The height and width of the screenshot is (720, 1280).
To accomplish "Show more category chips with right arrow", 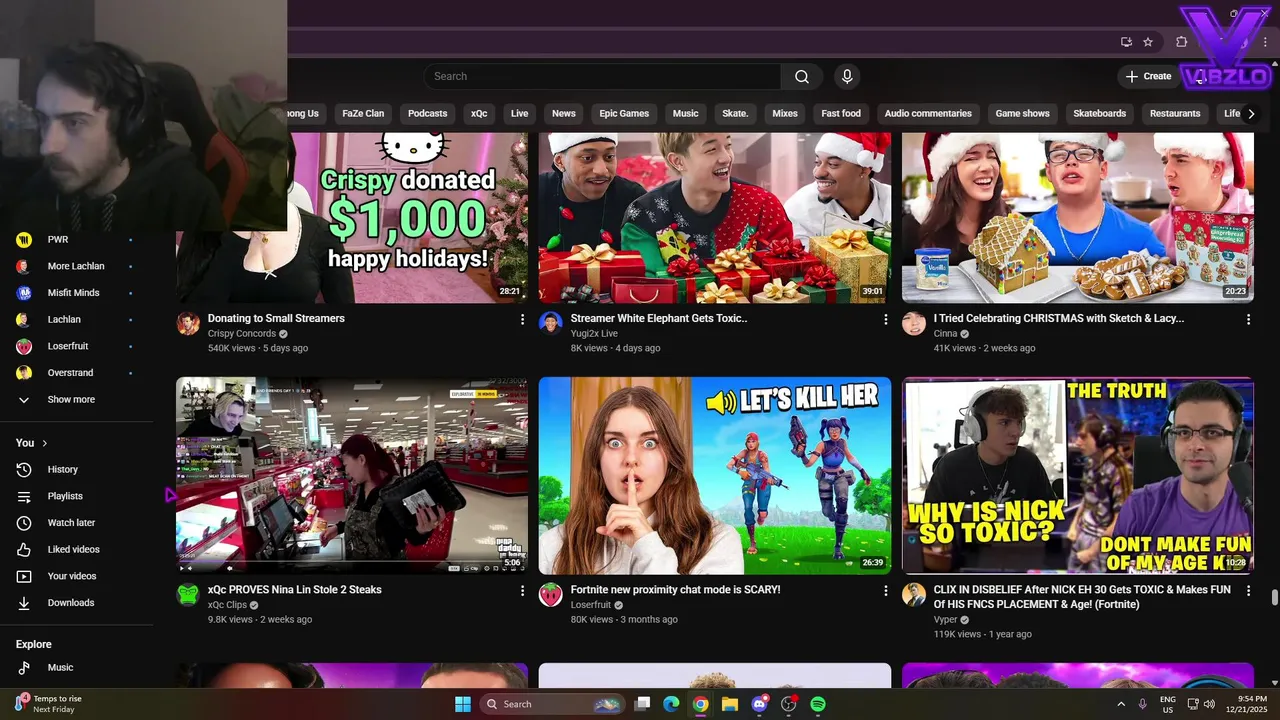I will tap(1250, 114).
